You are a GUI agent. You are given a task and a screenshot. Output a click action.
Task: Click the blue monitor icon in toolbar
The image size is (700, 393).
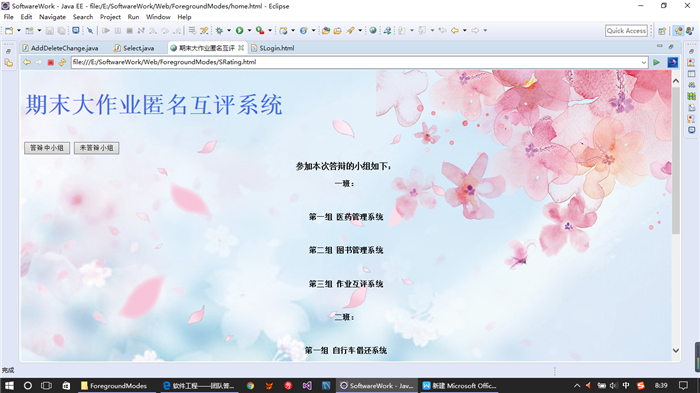(x=76, y=30)
